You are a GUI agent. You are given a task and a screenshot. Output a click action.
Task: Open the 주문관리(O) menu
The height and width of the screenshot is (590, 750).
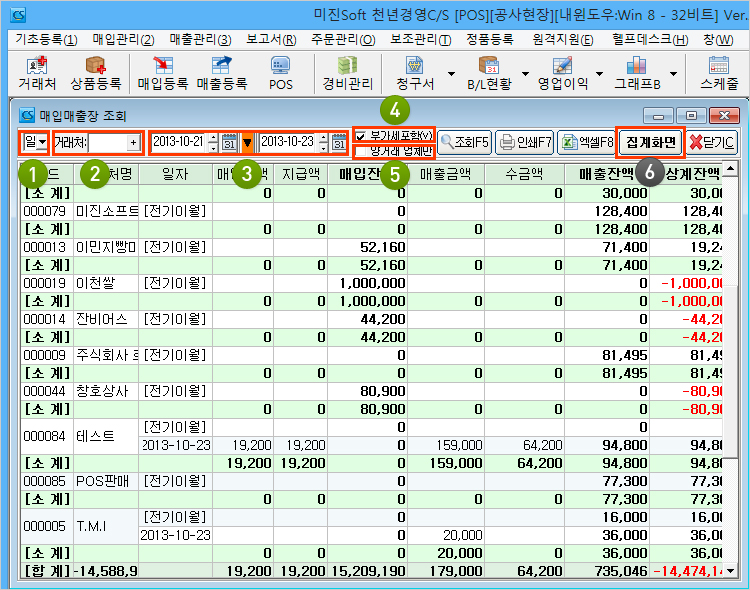pos(343,39)
